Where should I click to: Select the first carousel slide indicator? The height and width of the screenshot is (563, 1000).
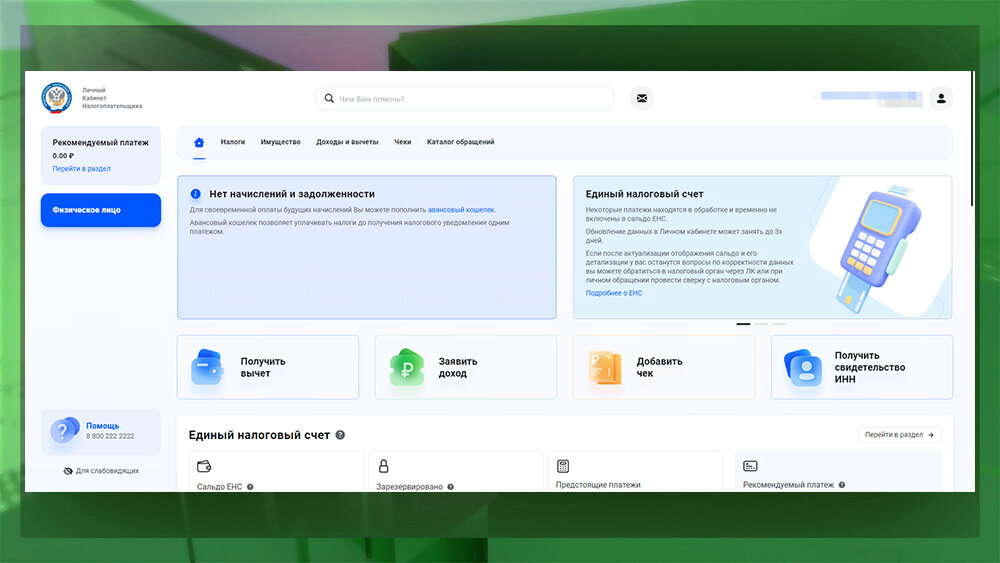coord(743,324)
